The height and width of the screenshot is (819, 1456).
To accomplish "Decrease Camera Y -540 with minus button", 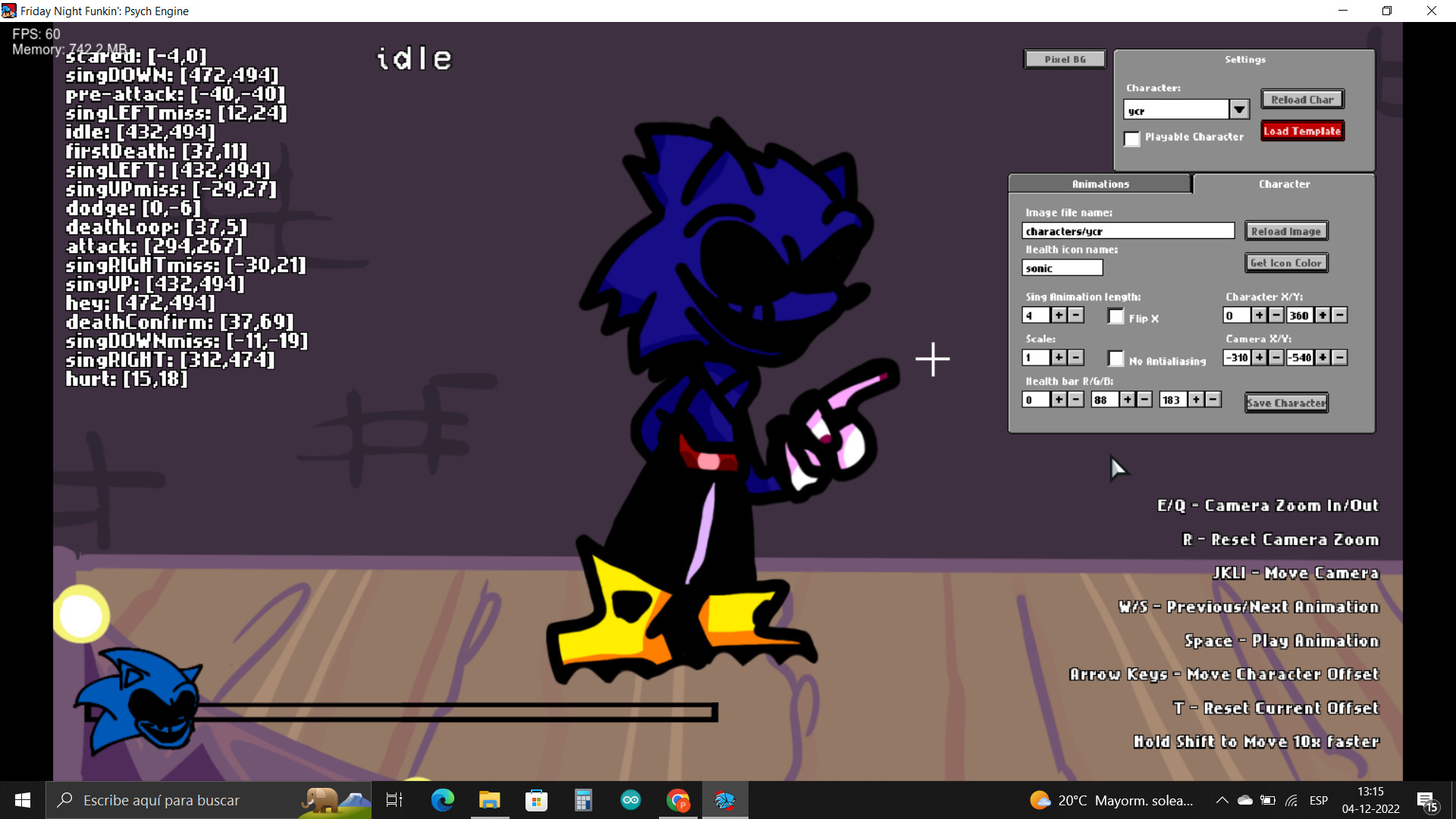I will point(1340,357).
